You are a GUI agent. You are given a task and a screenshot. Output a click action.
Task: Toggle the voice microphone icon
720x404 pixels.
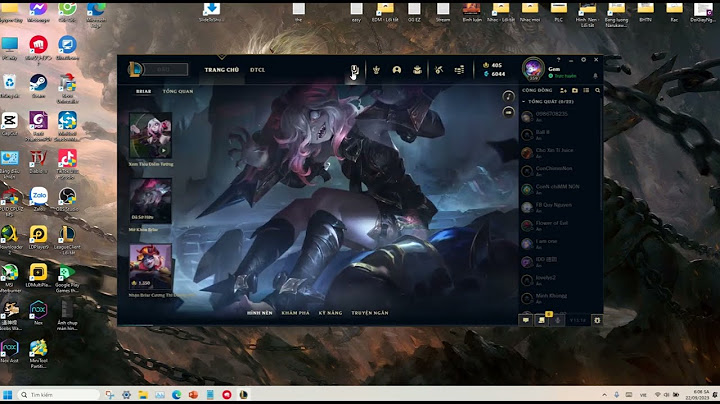pos(557,320)
